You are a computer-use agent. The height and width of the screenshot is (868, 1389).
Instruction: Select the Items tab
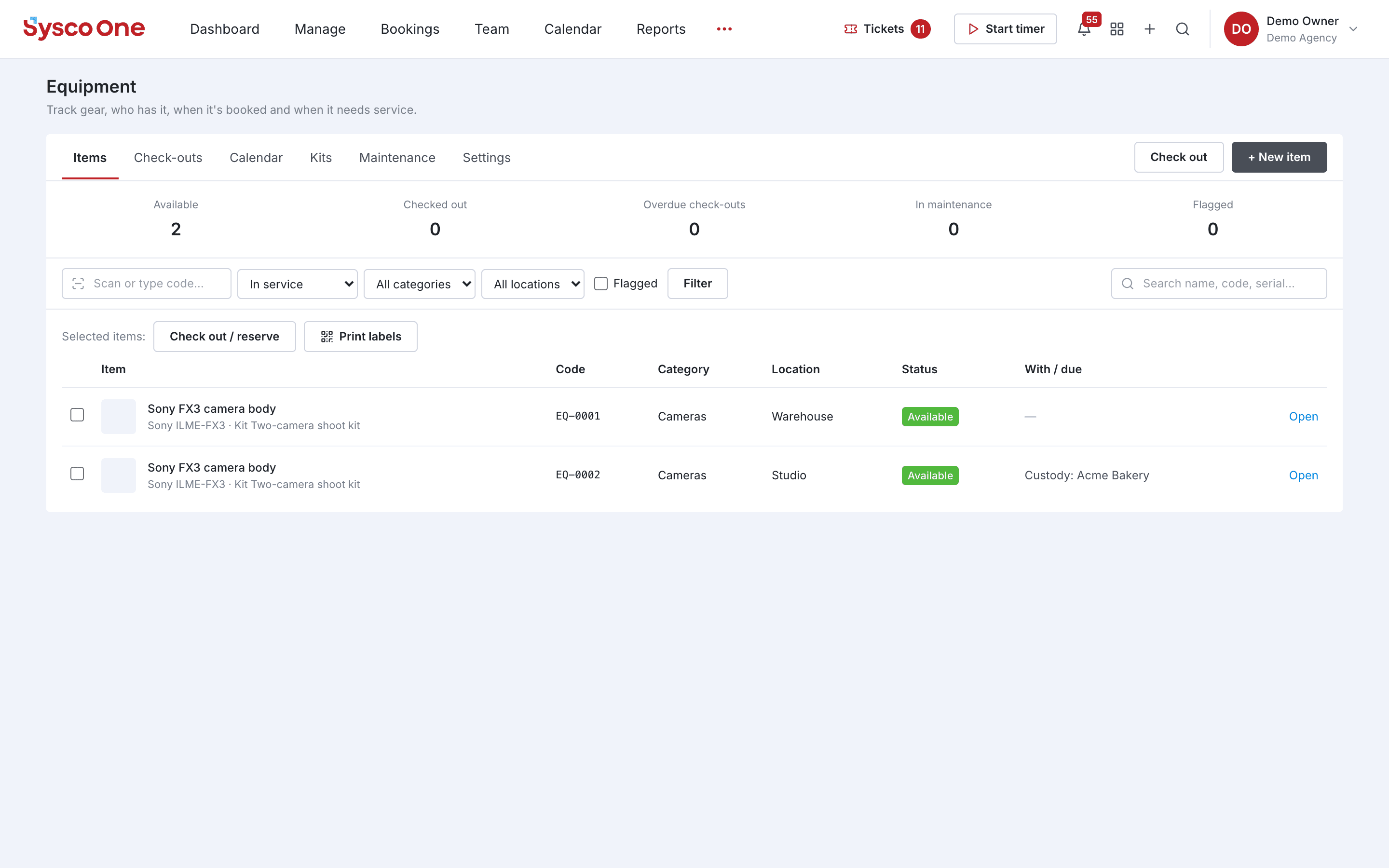tap(90, 157)
